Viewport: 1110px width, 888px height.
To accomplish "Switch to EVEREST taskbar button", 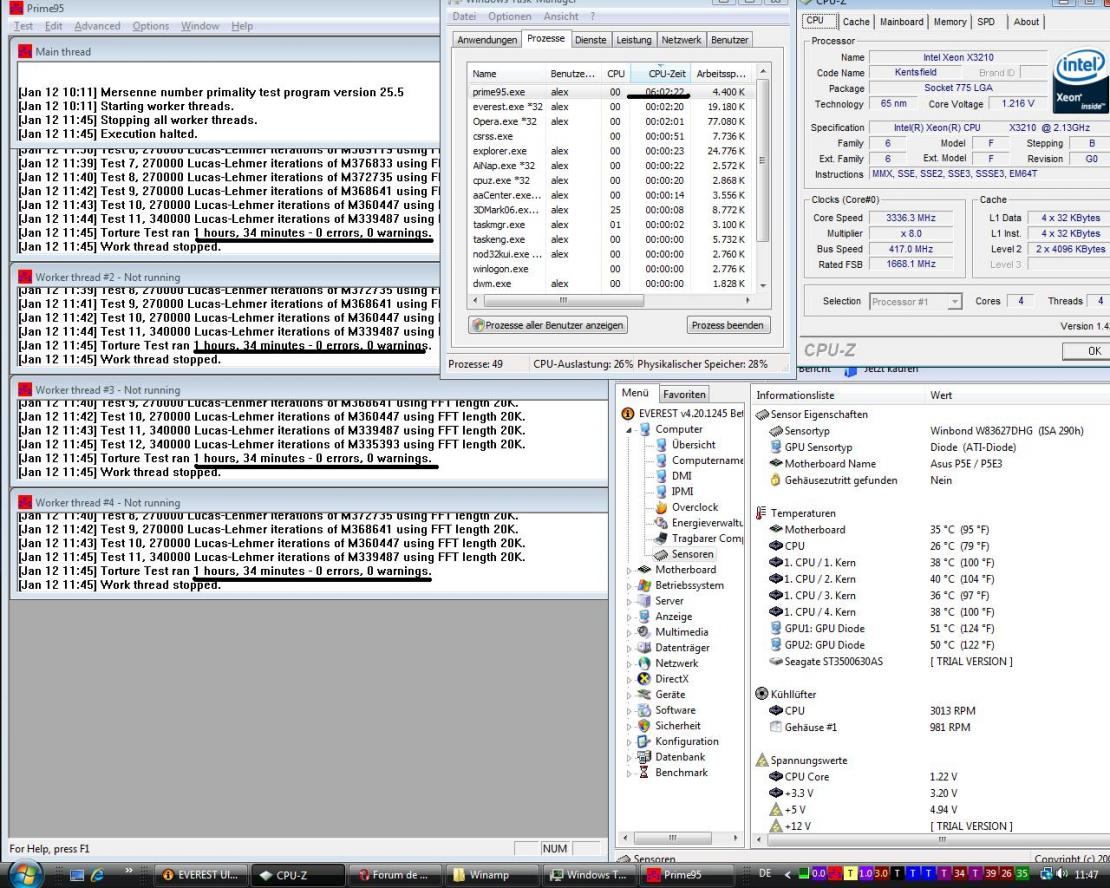I will point(202,875).
